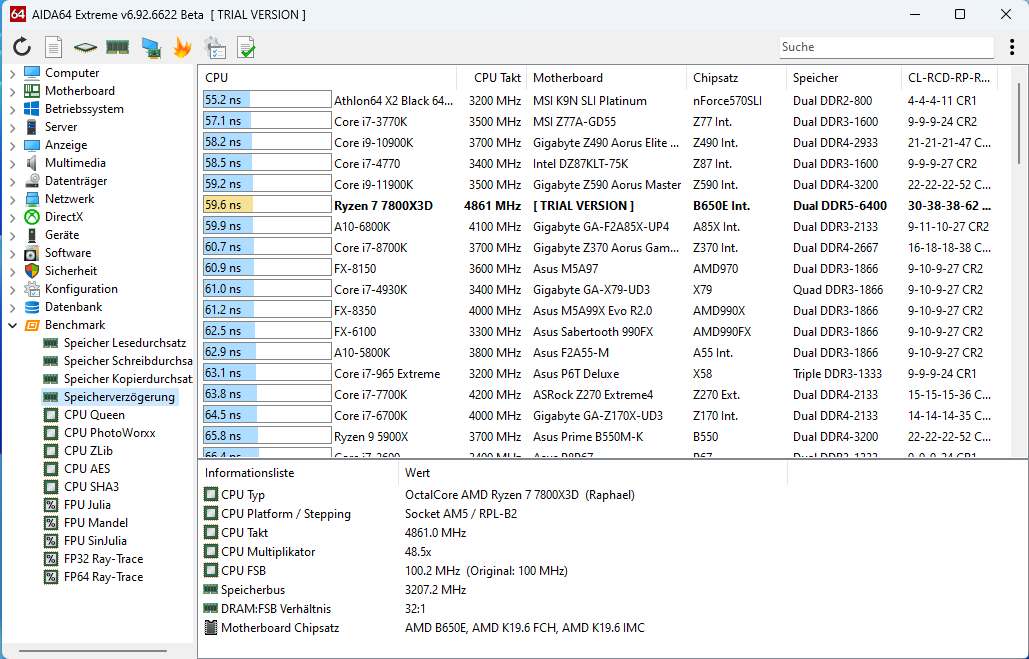Click the CPU chip toolbar icon

click(85, 47)
